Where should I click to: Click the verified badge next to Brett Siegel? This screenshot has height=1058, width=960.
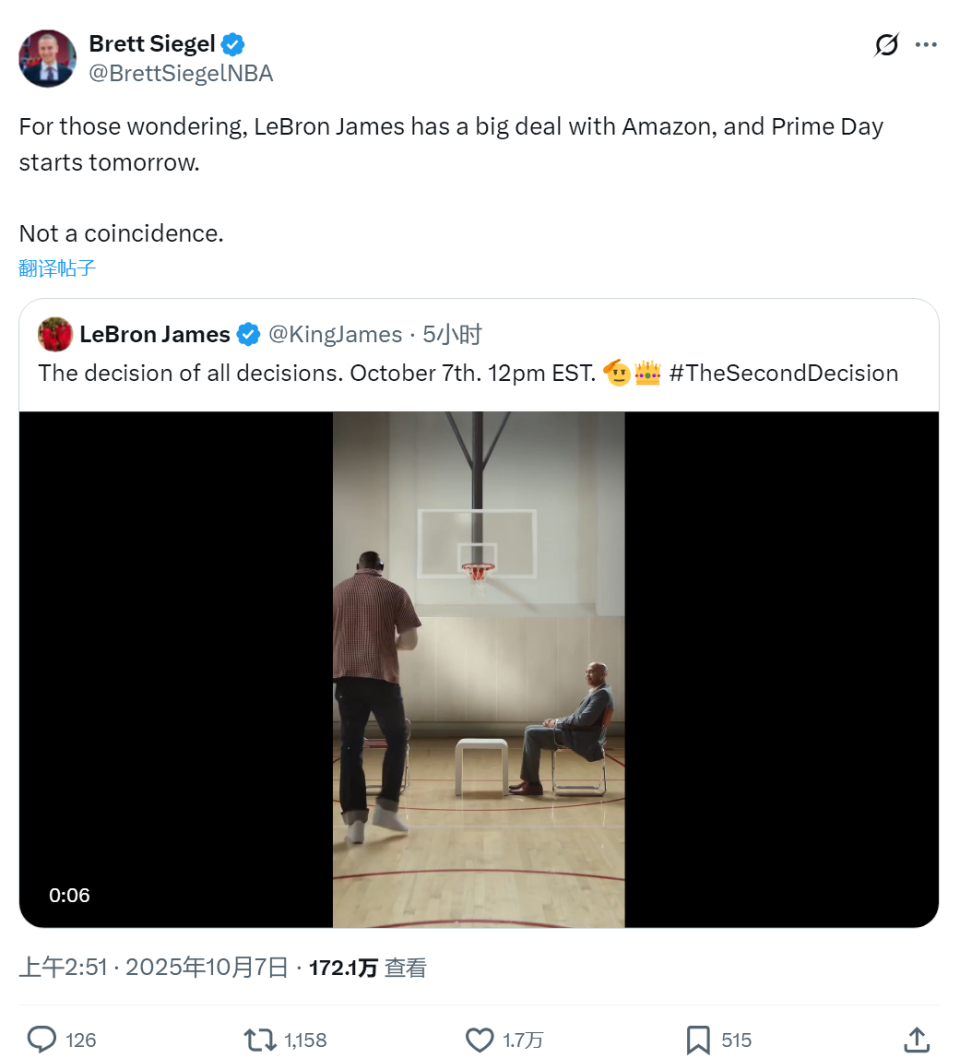pyautogui.click(x=234, y=44)
